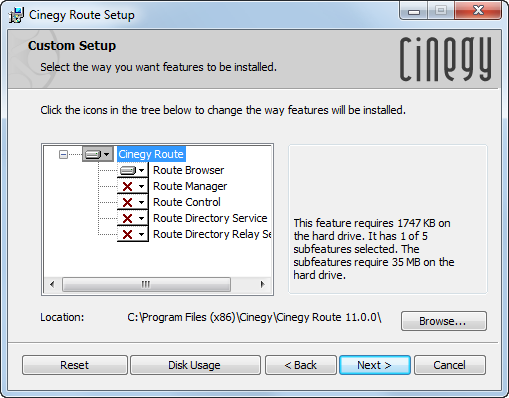Go back with the < Back button
Viewport: 509px width, 398px height.
click(301, 365)
